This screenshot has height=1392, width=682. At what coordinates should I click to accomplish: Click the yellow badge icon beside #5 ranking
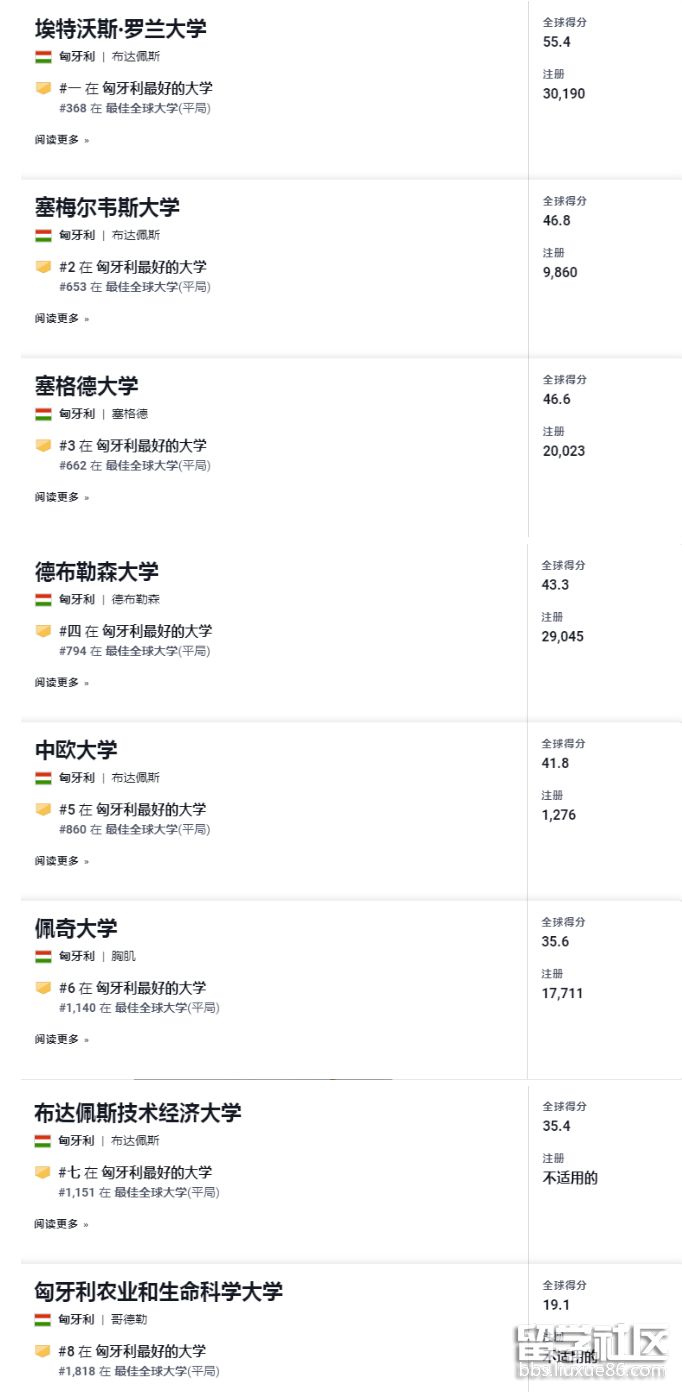pyautogui.click(x=43, y=809)
